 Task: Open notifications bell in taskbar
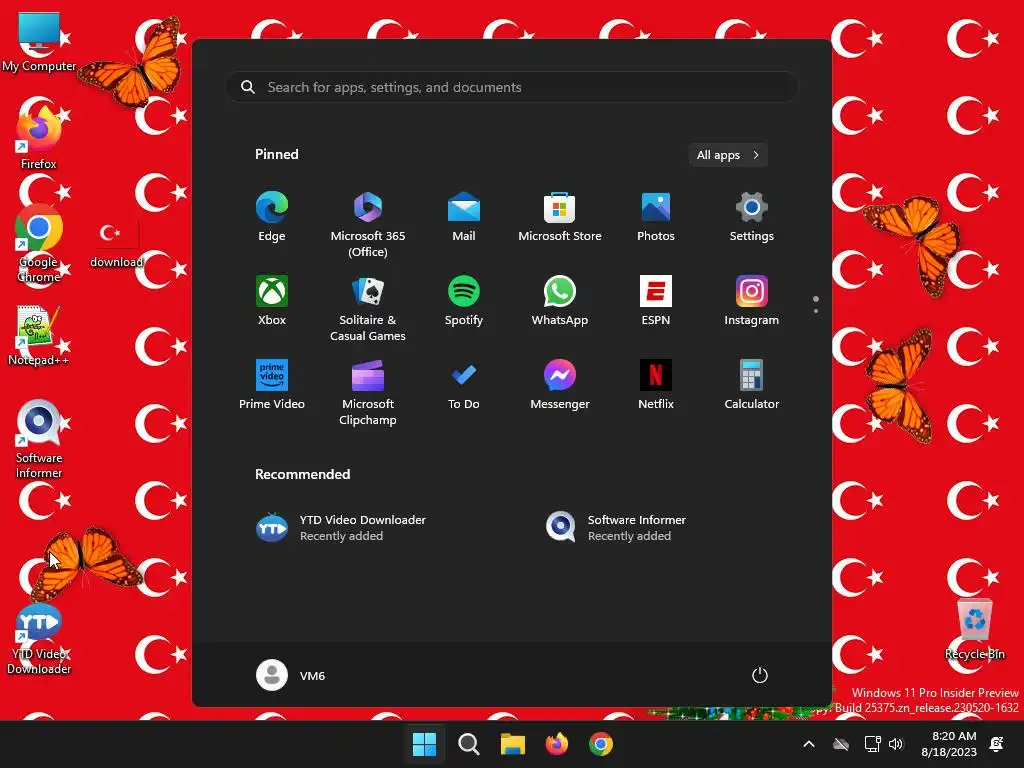click(997, 744)
